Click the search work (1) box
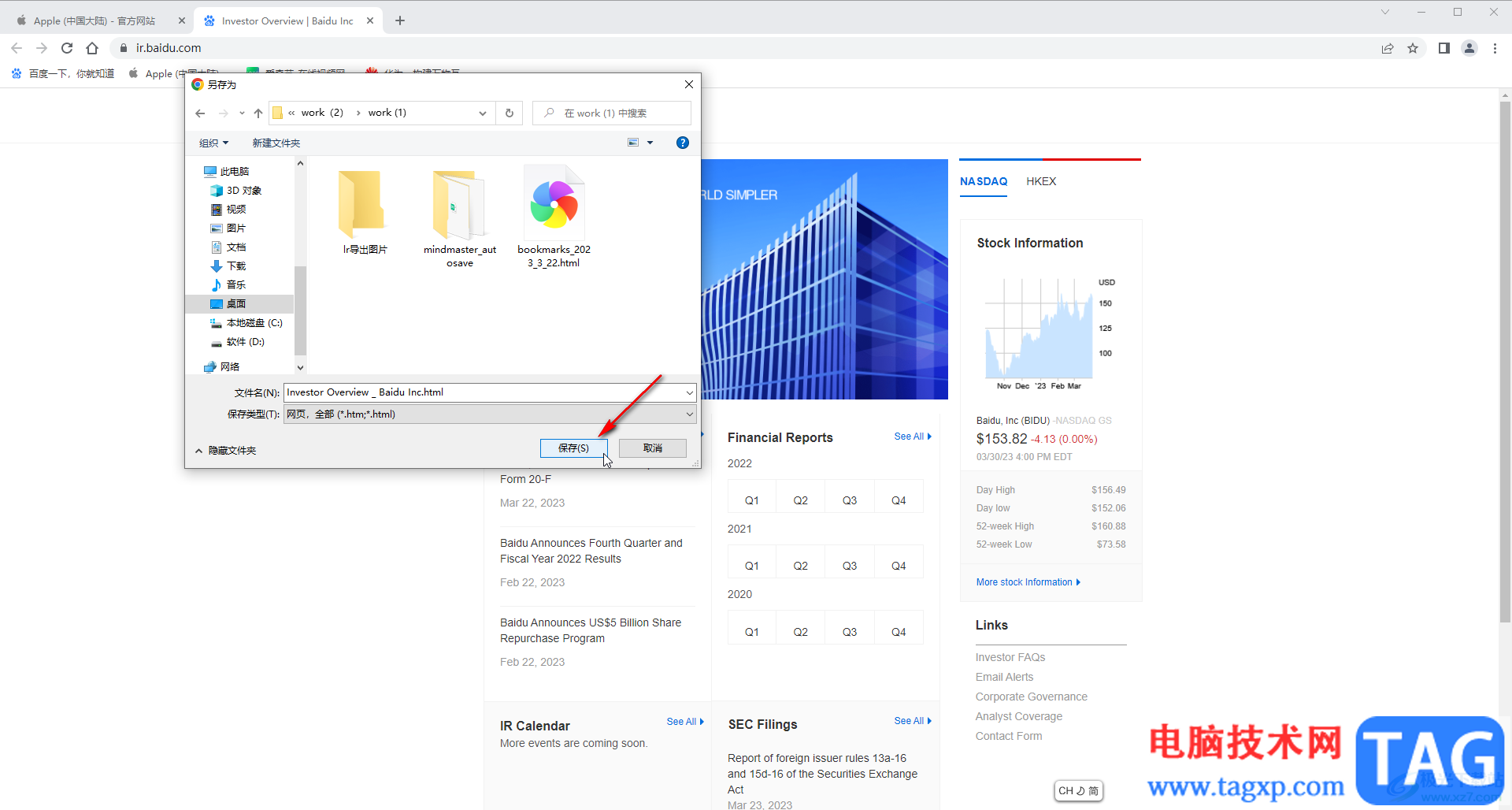Image resolution: width=1512 pixels, height=810 pixels. (612, 113)
